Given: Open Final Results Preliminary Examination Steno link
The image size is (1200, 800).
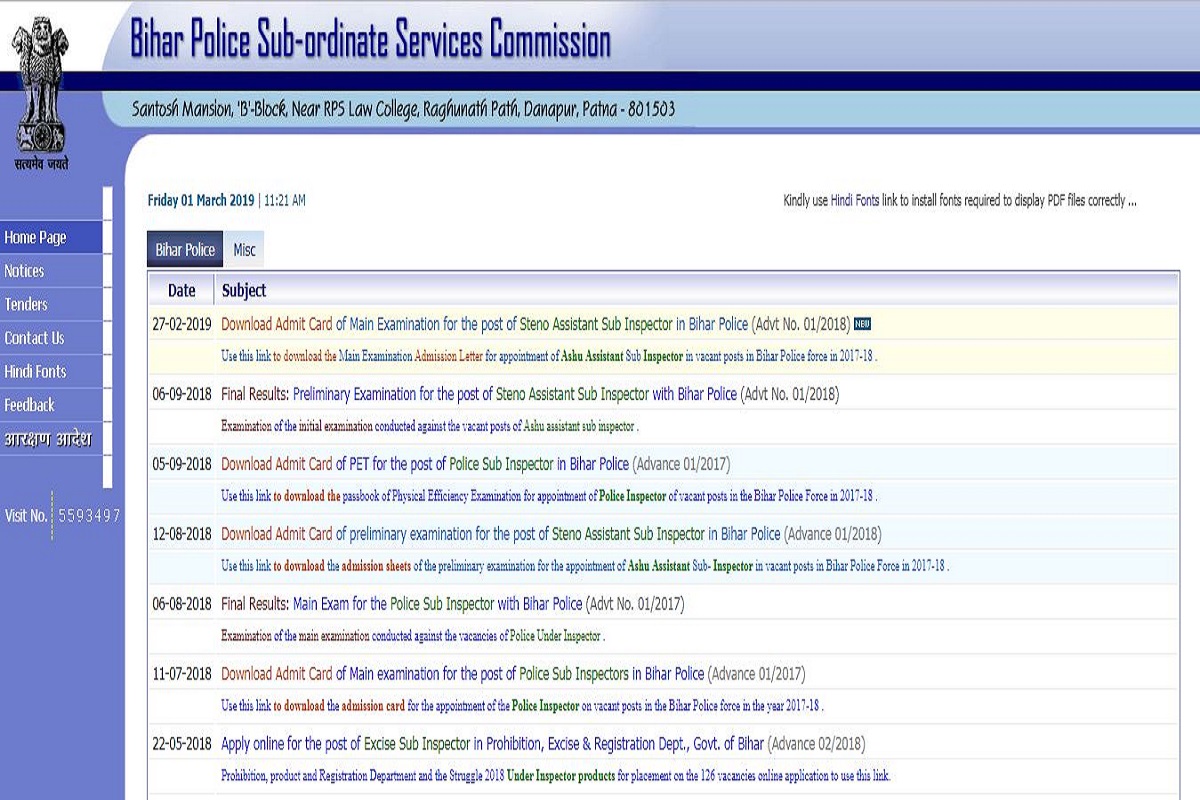Looking at the screenshot, I should coord(530,394).
